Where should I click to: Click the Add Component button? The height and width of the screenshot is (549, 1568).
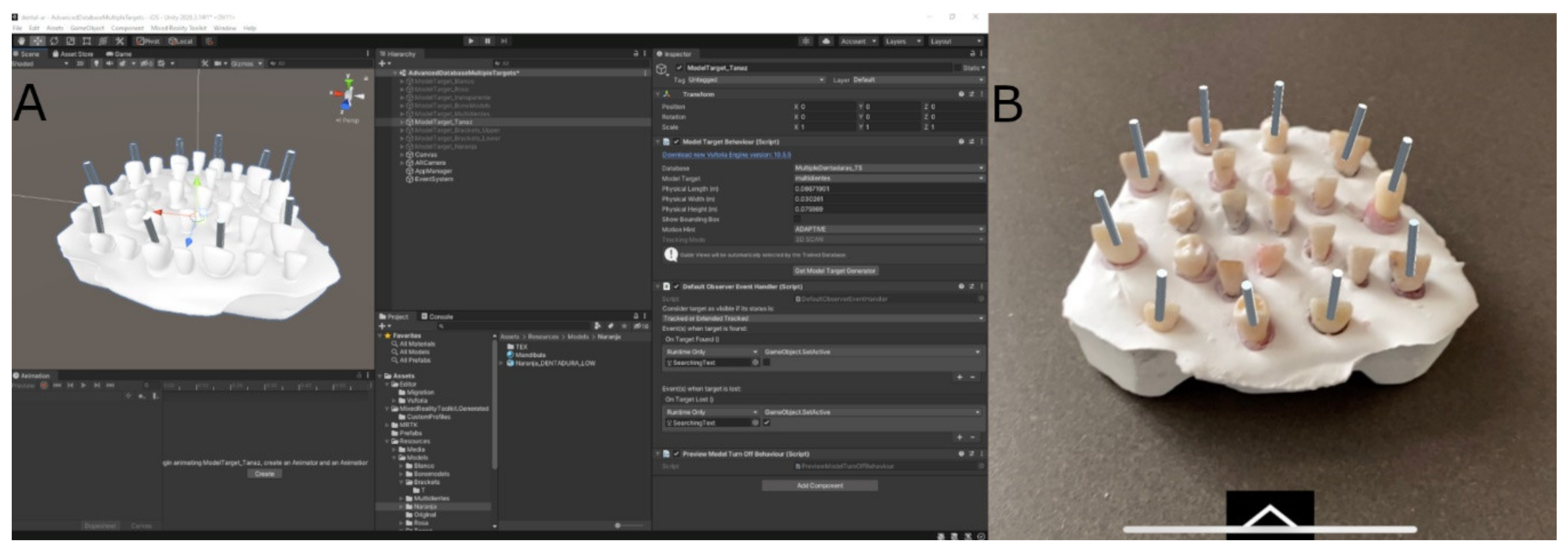[819, 485]
